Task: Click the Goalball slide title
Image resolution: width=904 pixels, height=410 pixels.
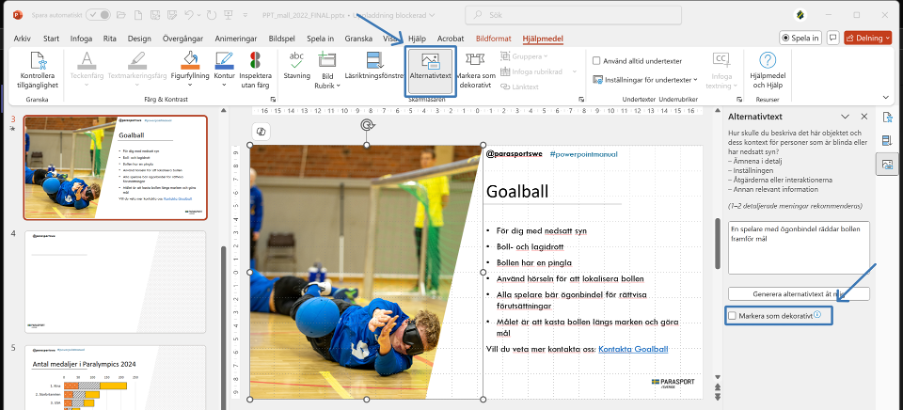Action: (x=517, y=191)
